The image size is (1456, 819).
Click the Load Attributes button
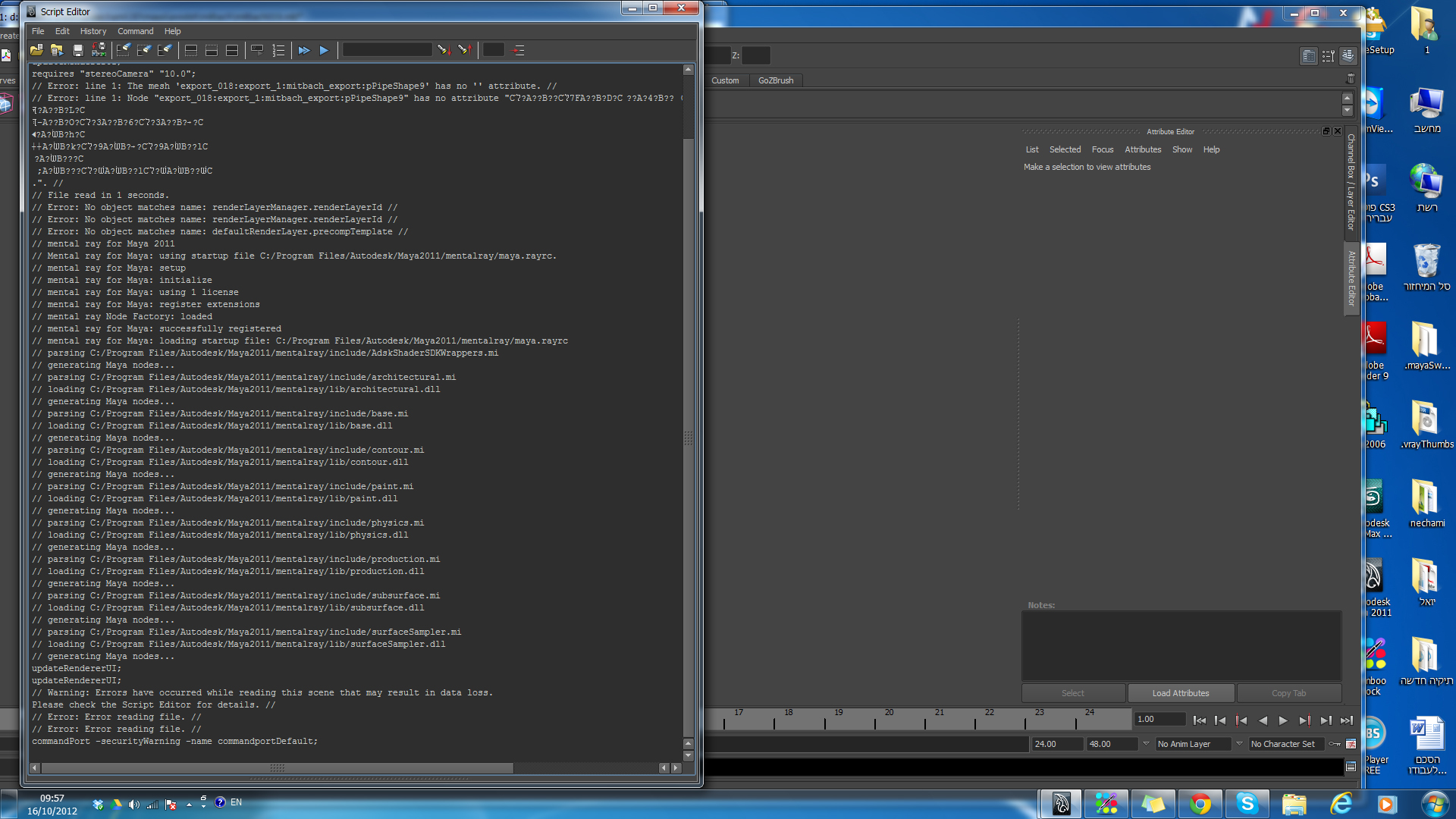(1180, 693)
